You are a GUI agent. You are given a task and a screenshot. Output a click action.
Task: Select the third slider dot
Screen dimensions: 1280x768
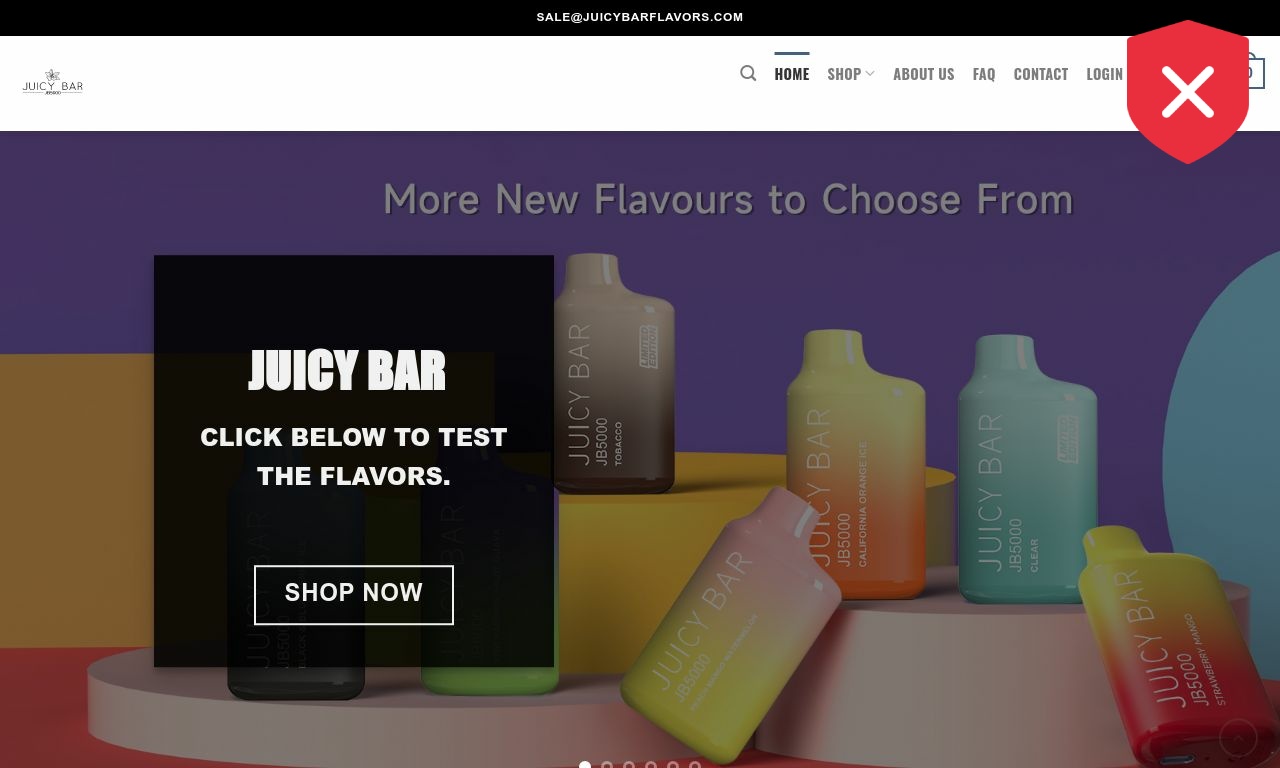(629, 765)
